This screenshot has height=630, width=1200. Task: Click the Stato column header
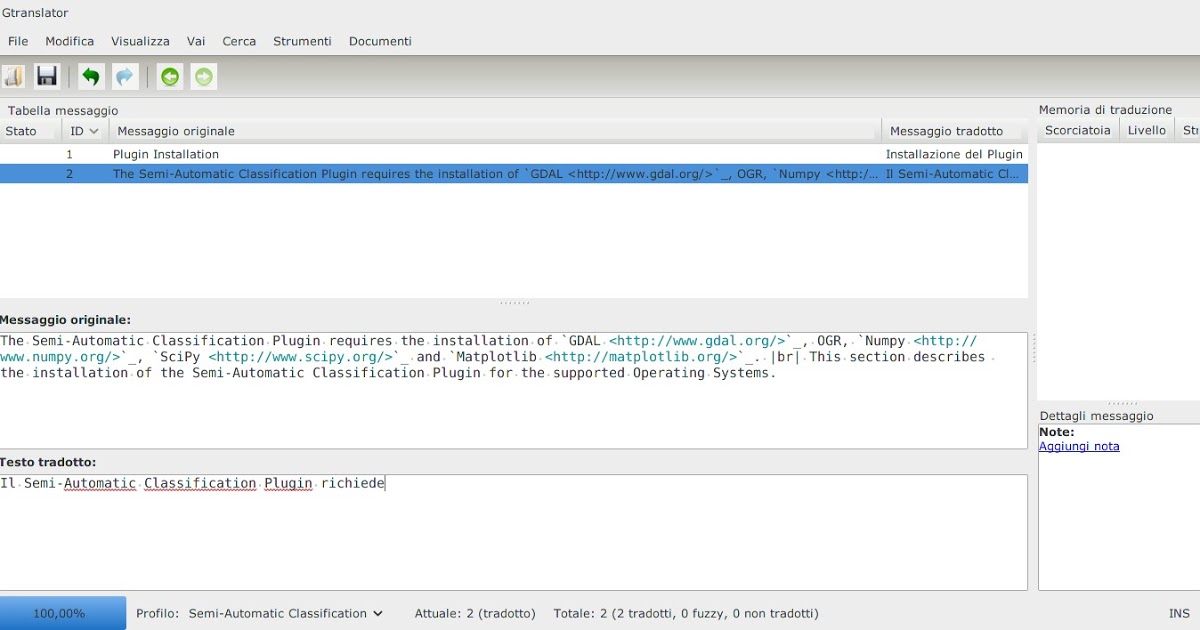(x=30, y=131)
